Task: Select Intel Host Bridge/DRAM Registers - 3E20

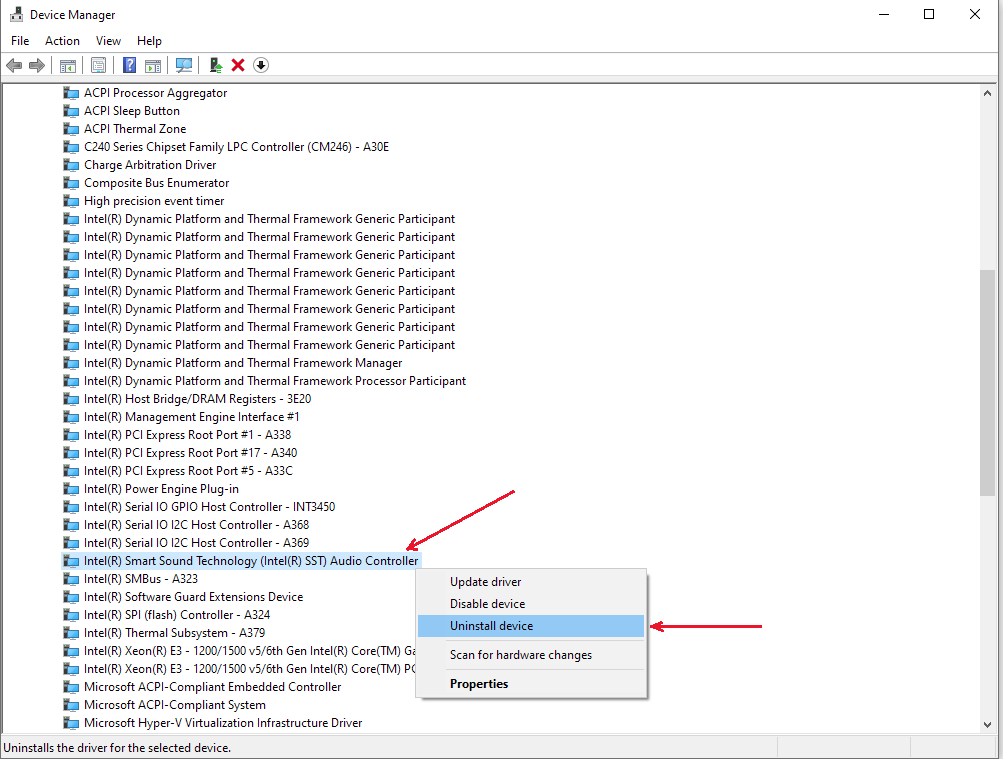Action: (198, 399)
